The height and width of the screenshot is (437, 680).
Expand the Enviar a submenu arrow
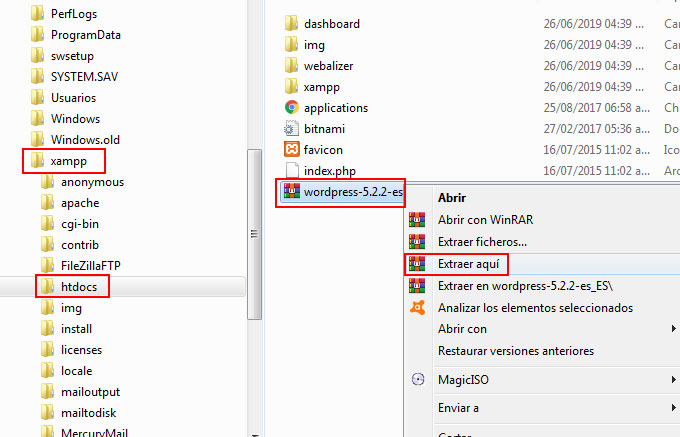[673, 408]
